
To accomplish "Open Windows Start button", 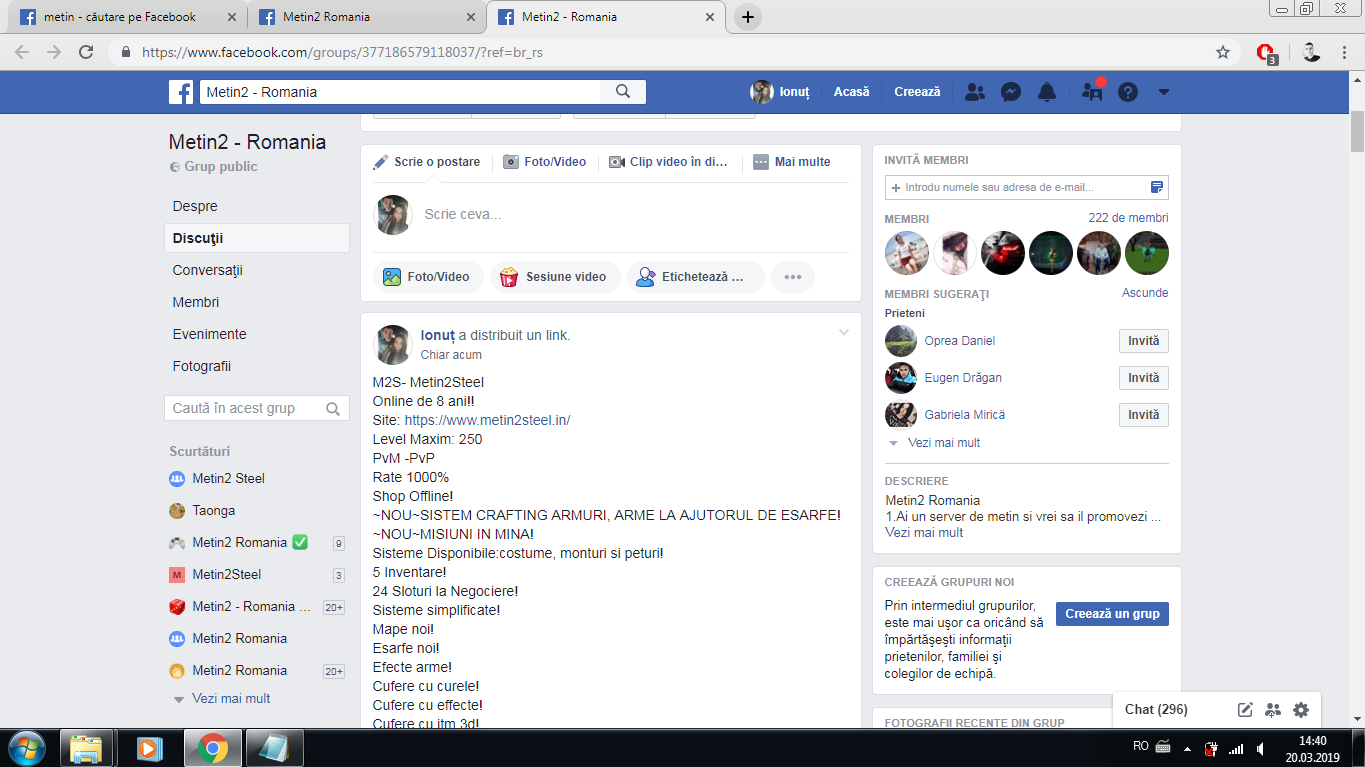I will [x=27, y=747].
